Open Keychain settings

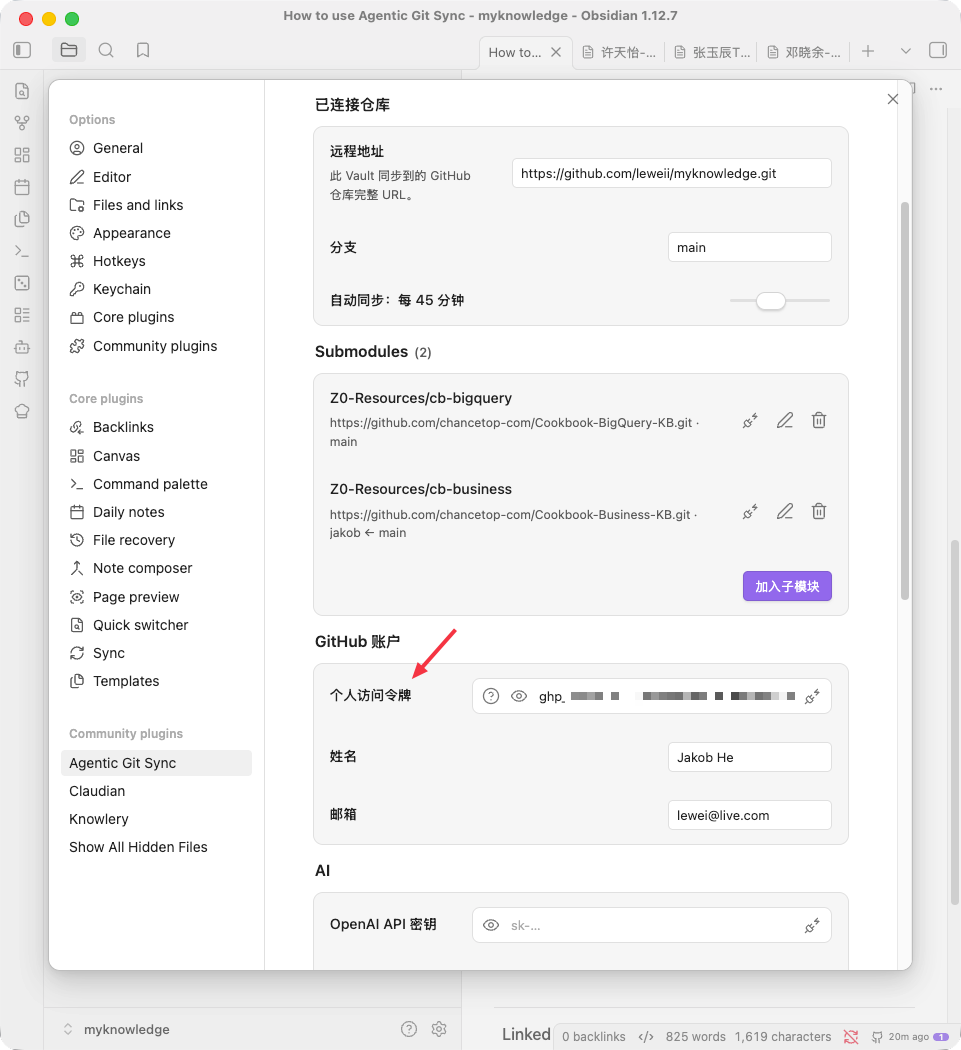coord(156,289)
